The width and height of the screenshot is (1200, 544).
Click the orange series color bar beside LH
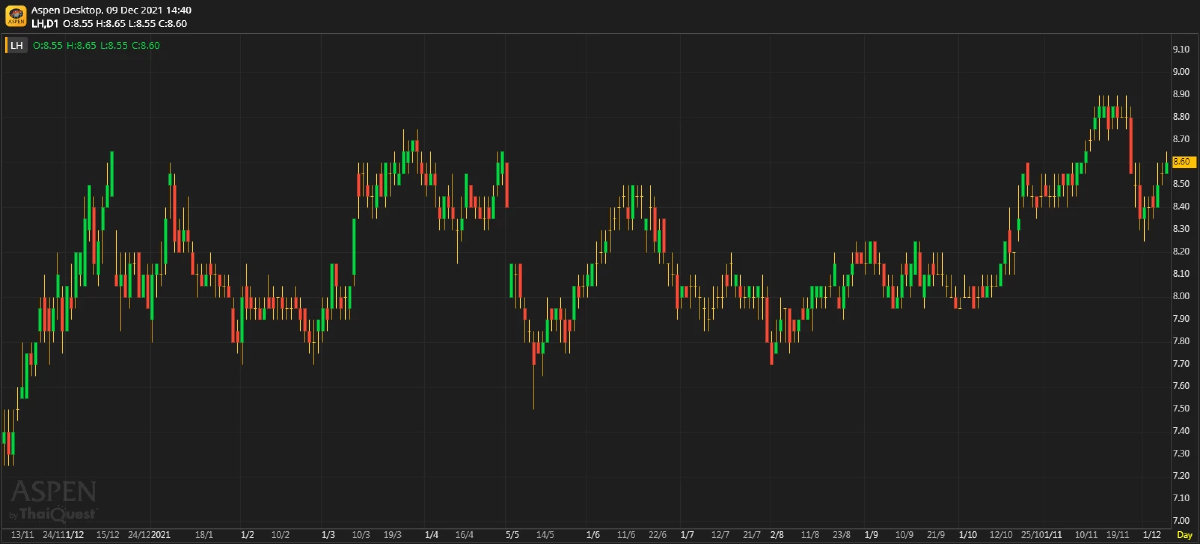(6, 45)
